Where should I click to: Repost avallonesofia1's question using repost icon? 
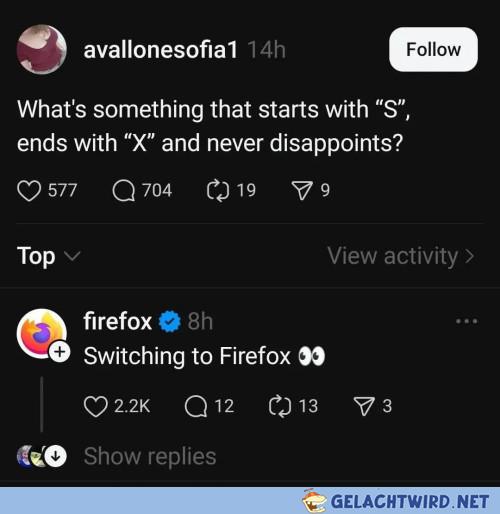click(218, 191)
